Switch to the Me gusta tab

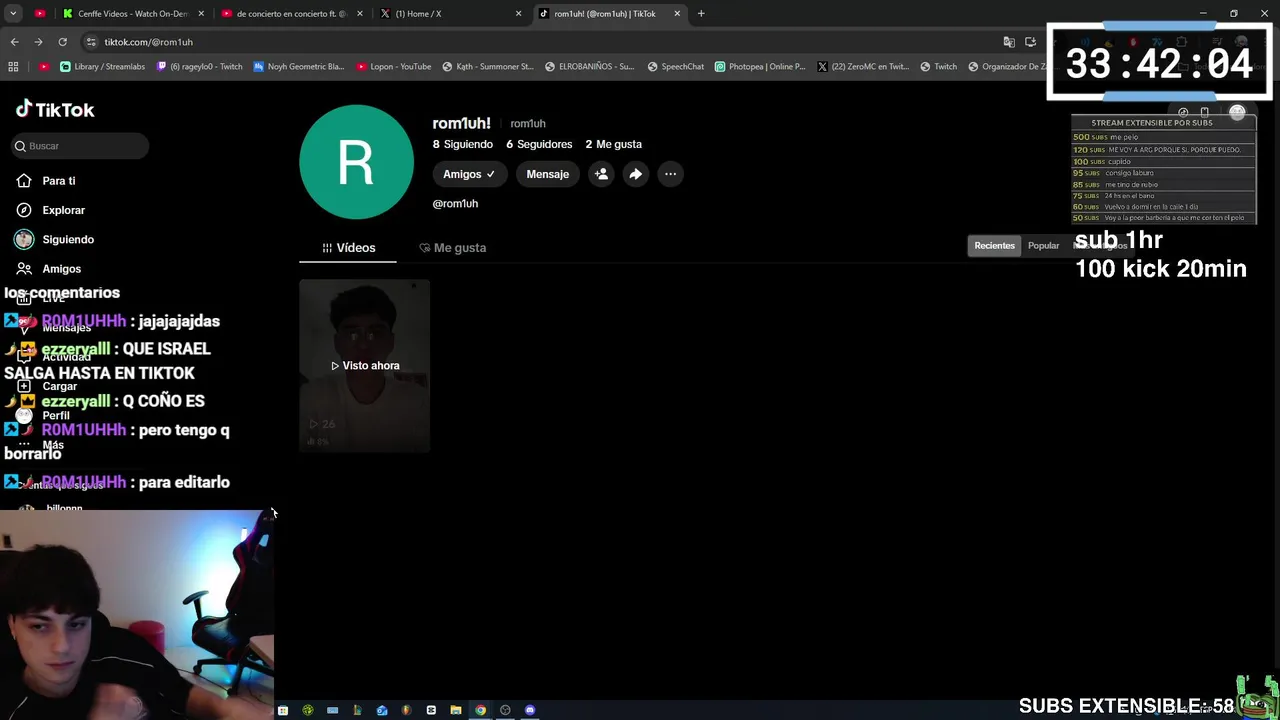(453, 248)
